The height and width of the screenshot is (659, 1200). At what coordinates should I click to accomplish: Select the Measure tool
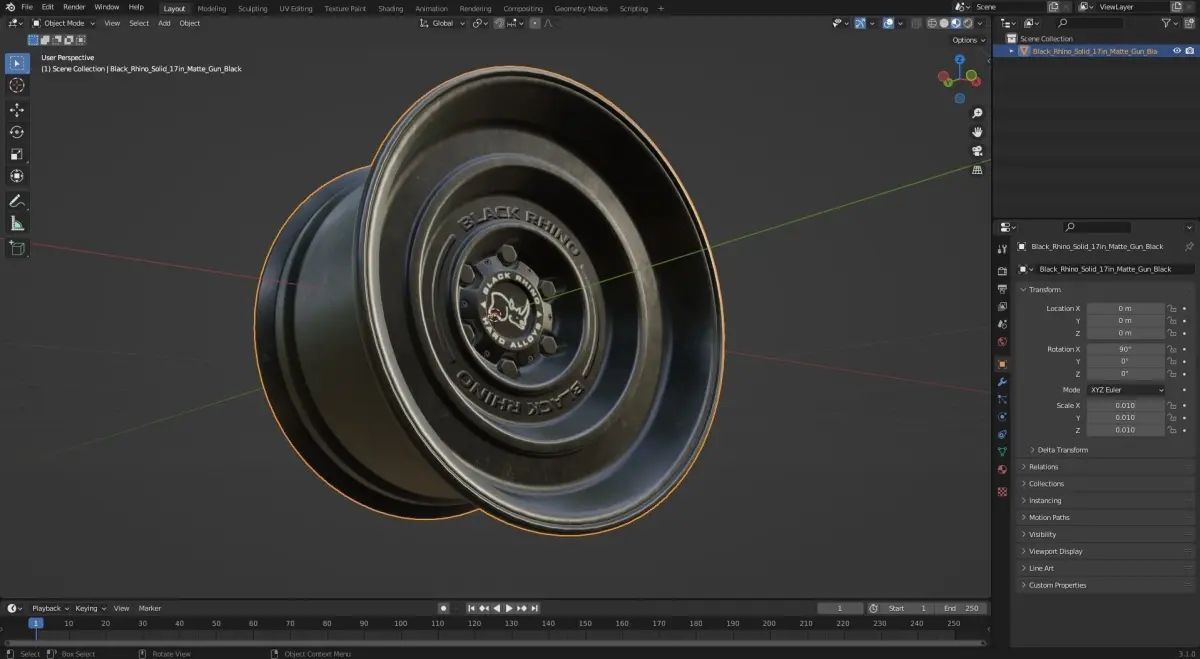17,224
